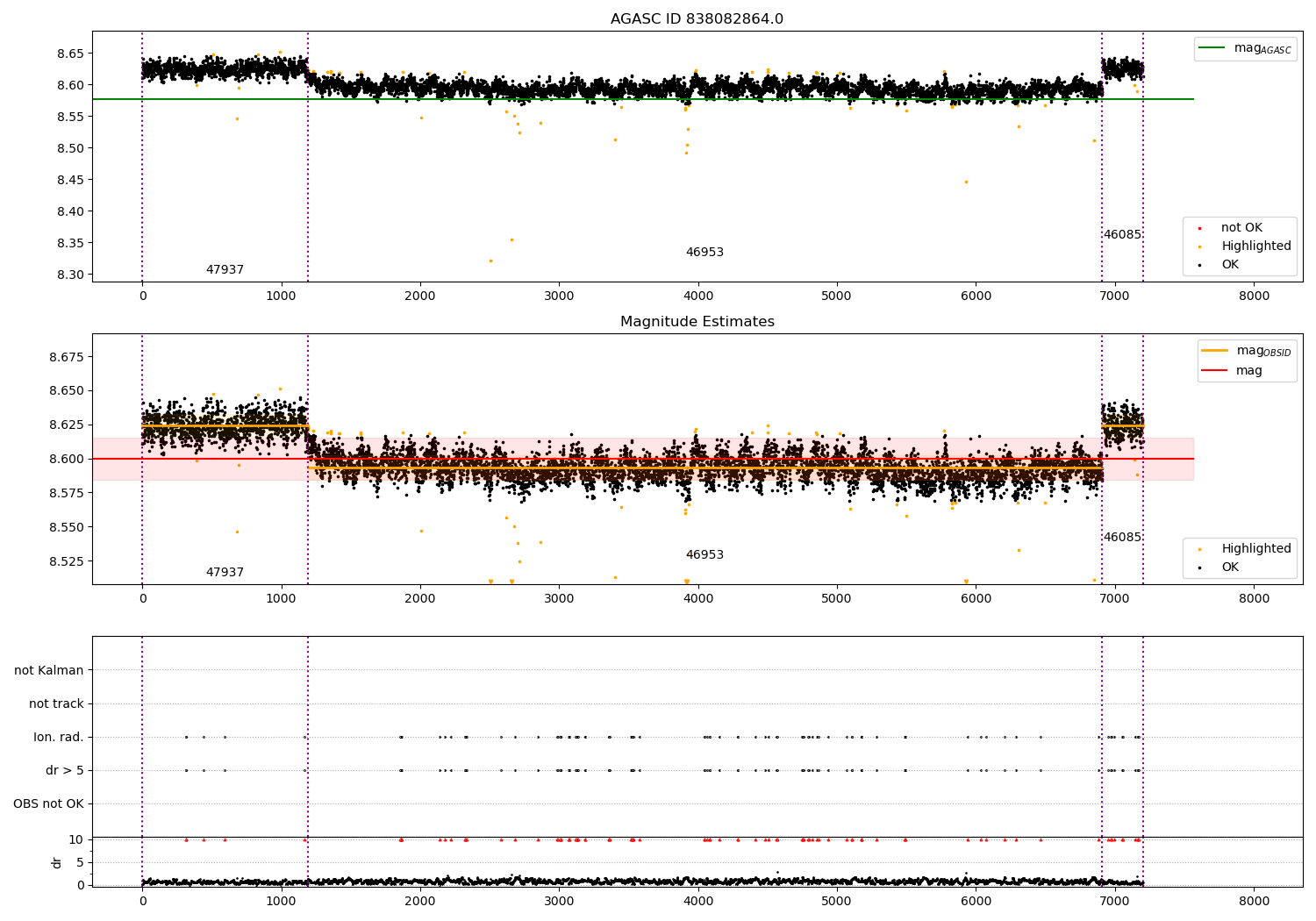The image size is (1316, 921).
Task: Click the red "mag" legend entry
Action: [x=1232, y=371]
